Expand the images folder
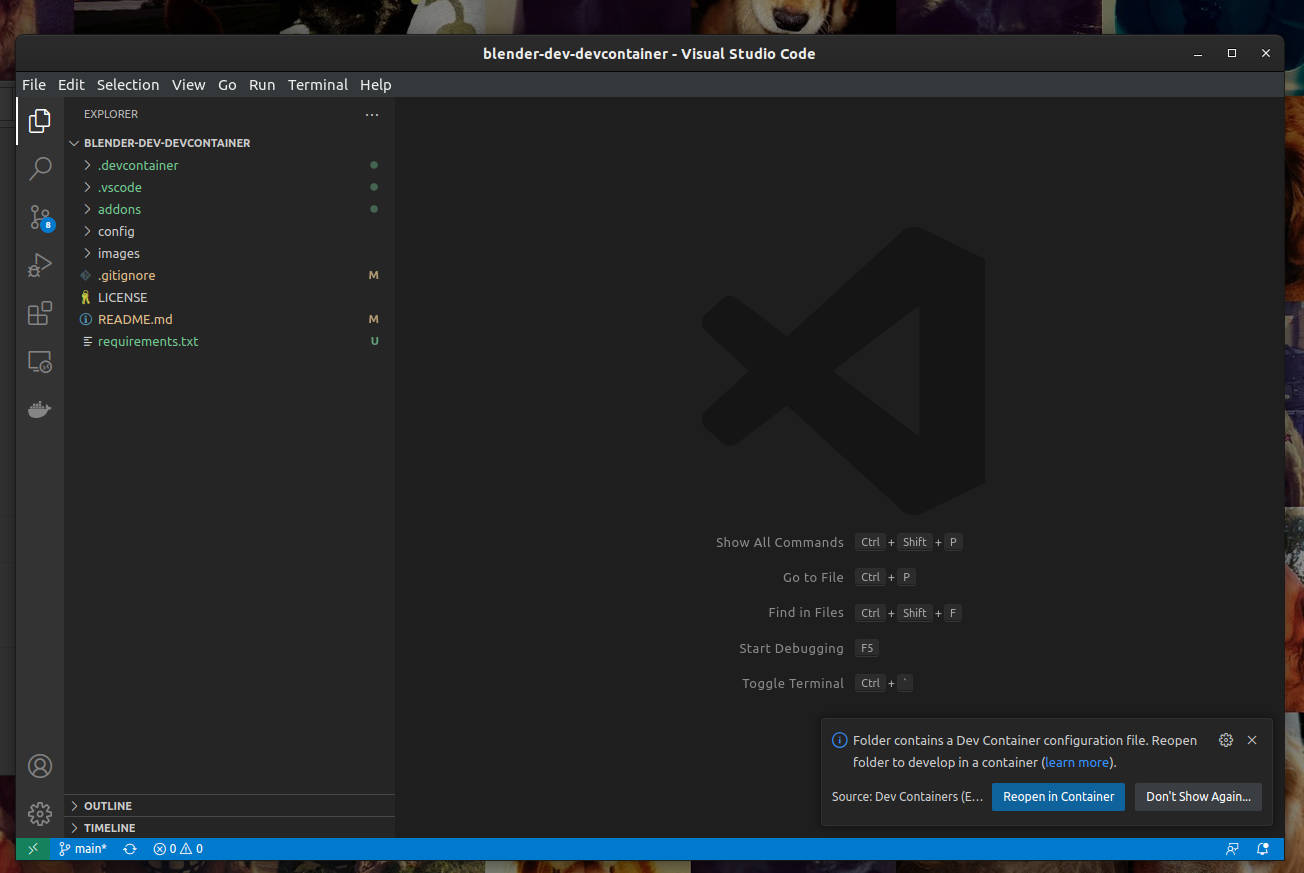The image size is (1304, 873). (x=229, y=253)
